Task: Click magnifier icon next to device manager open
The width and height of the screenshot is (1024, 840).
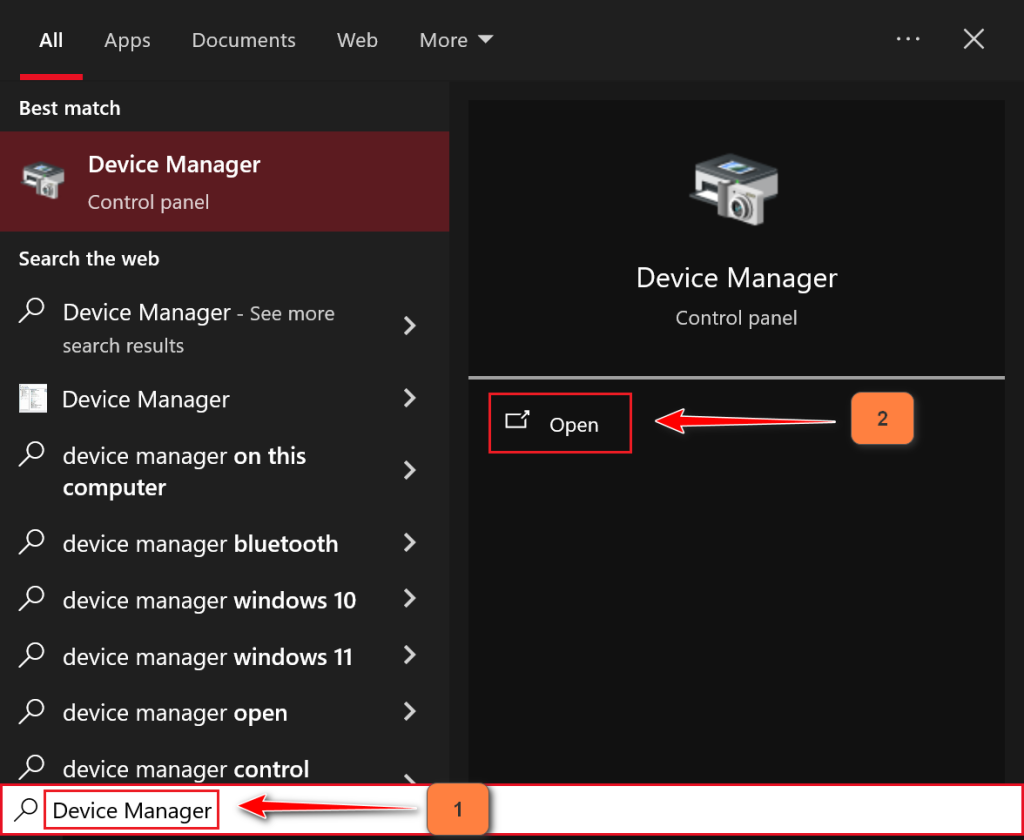Action: pyautogui.click(x=32, y=713)
